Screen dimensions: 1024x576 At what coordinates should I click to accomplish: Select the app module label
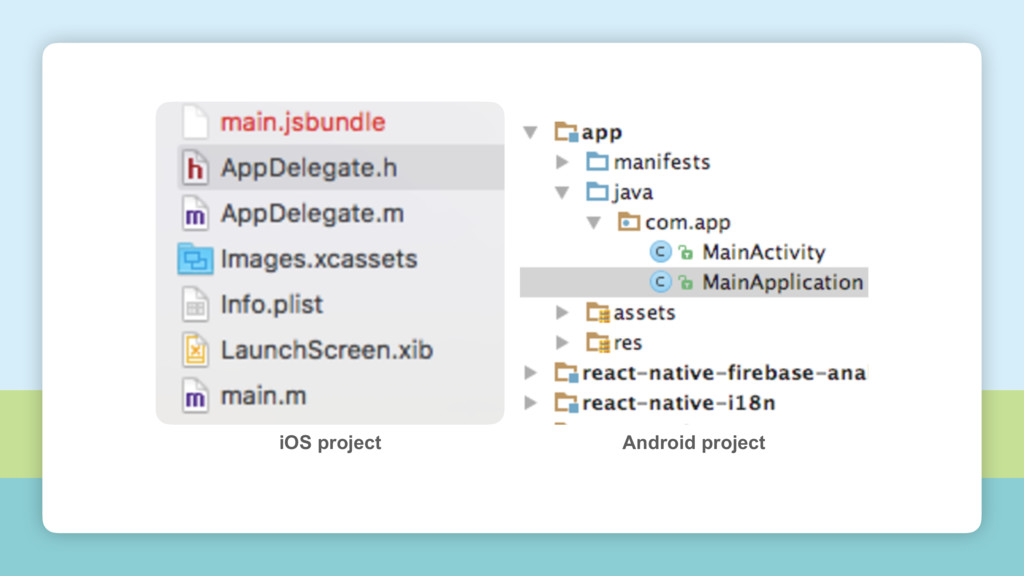(601, 133)
